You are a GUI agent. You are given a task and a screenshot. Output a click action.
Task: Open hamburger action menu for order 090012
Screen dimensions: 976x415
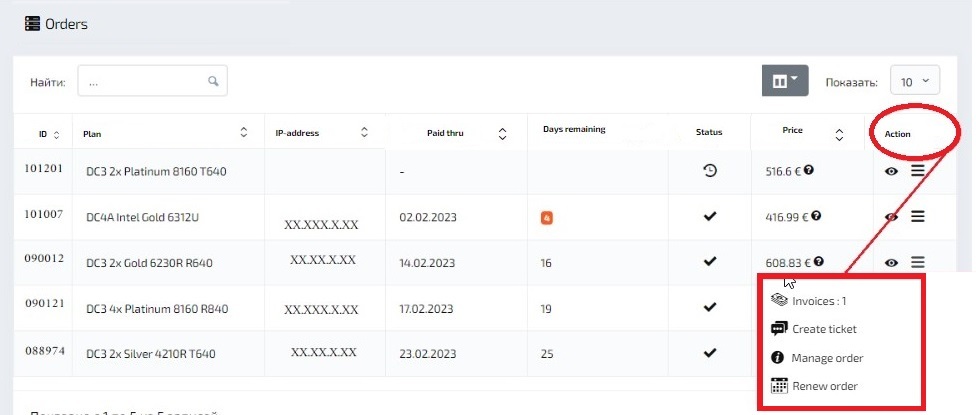[x=917, y=262]
